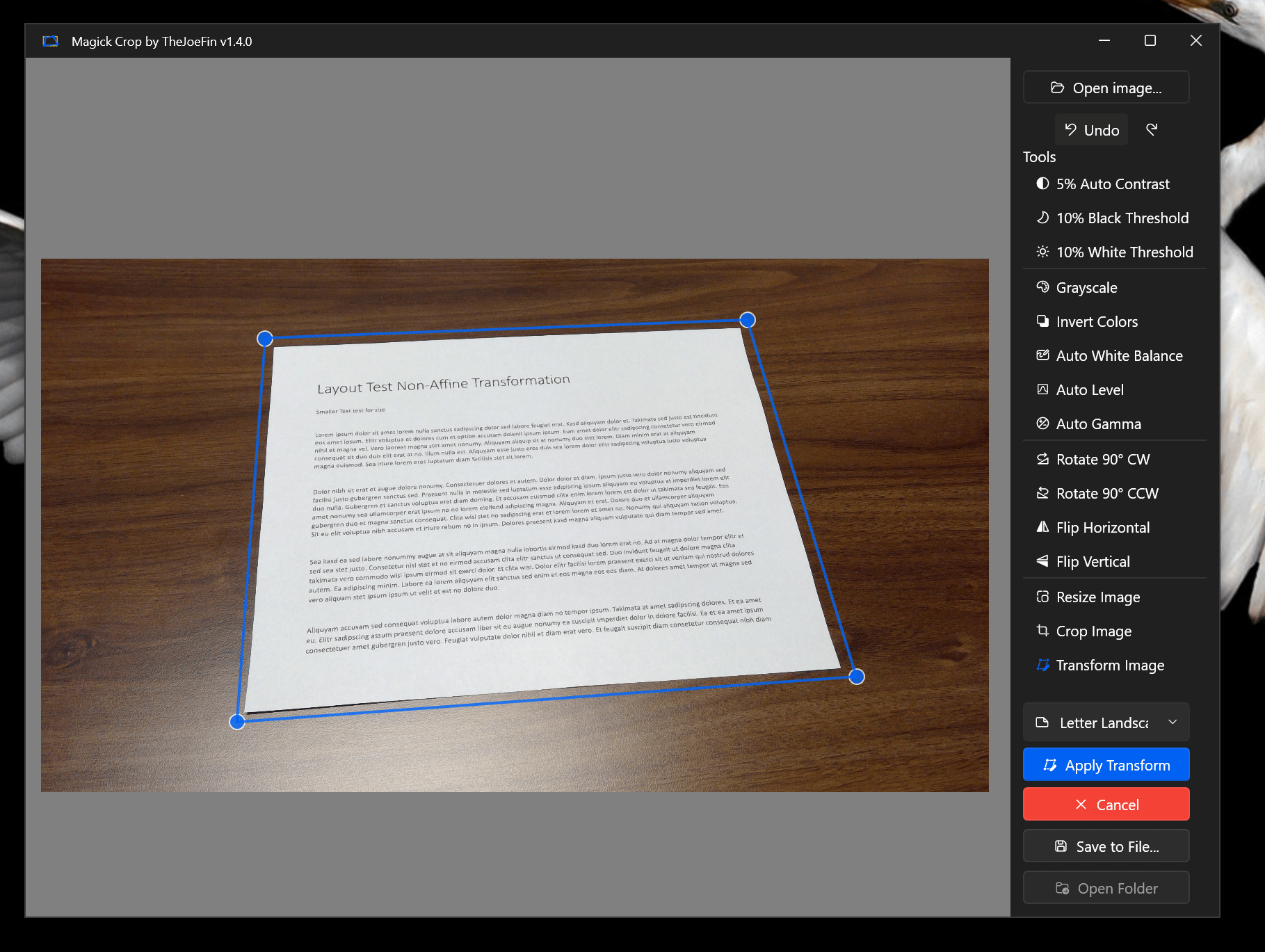Viewport: 1265px width, 952px height.
Task: Choose Auto Level menu item
Action: coord(1089,390)
